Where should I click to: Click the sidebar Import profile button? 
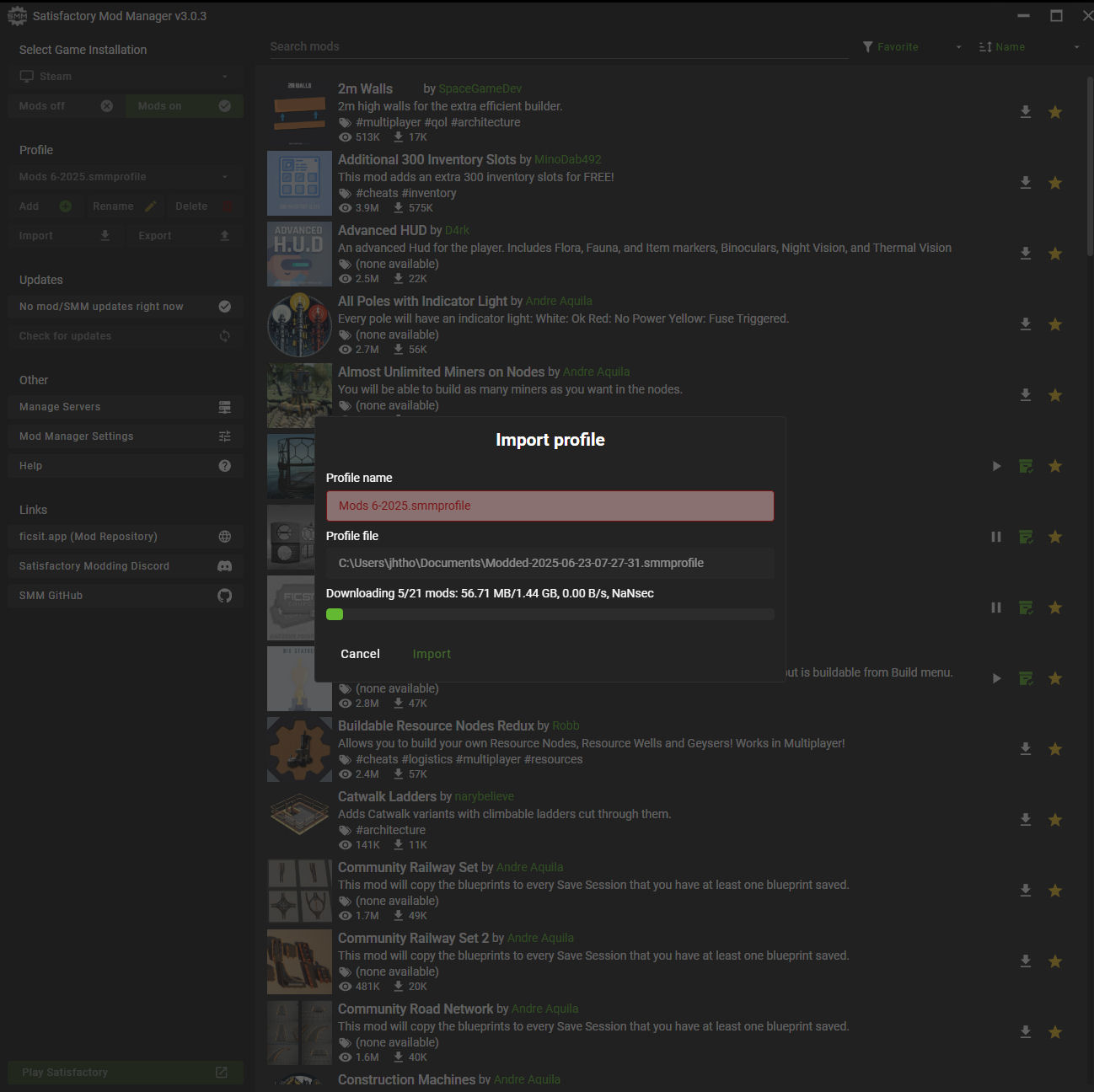click(x=65, y=236)
